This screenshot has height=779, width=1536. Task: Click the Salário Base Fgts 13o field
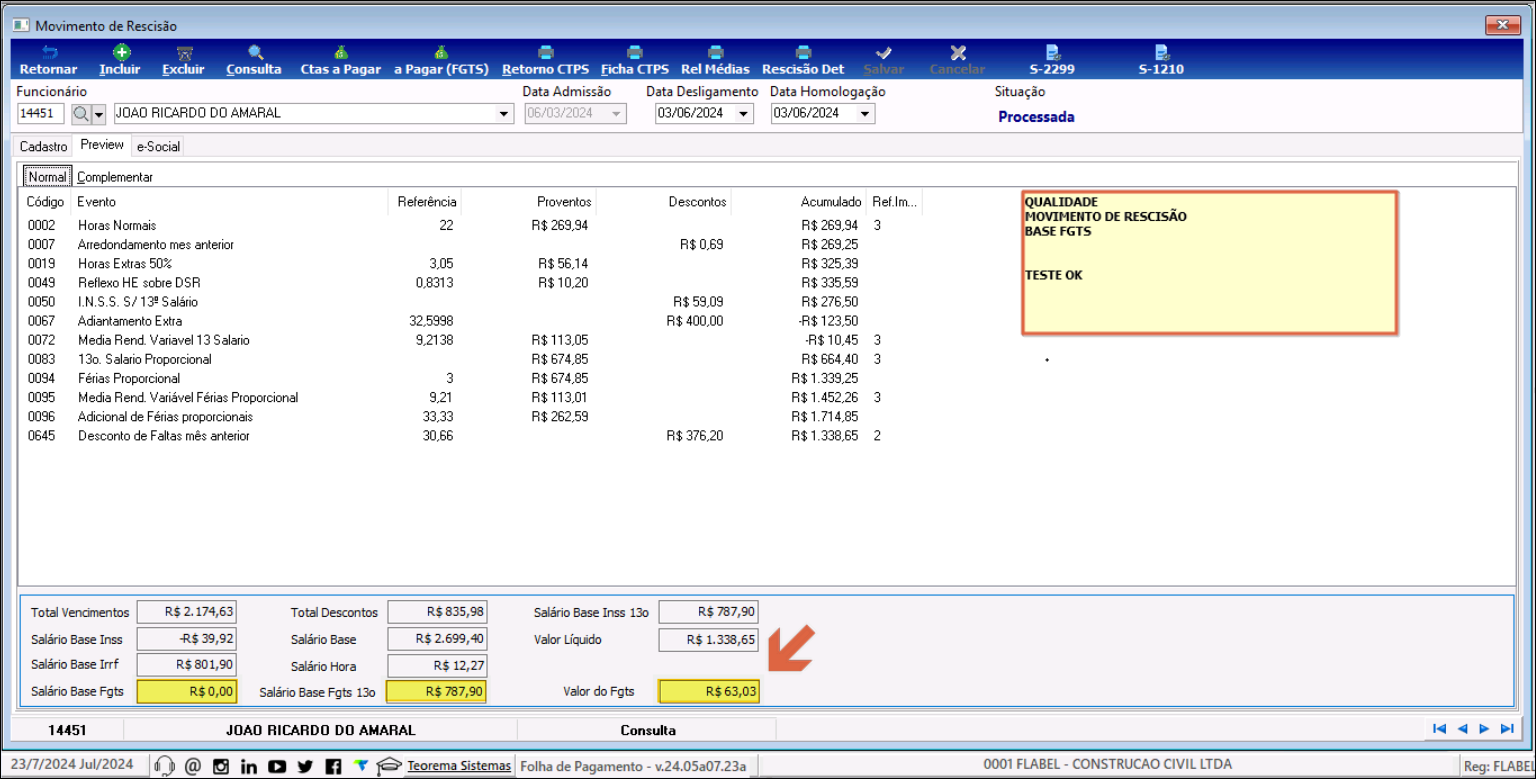pos(437,691)
